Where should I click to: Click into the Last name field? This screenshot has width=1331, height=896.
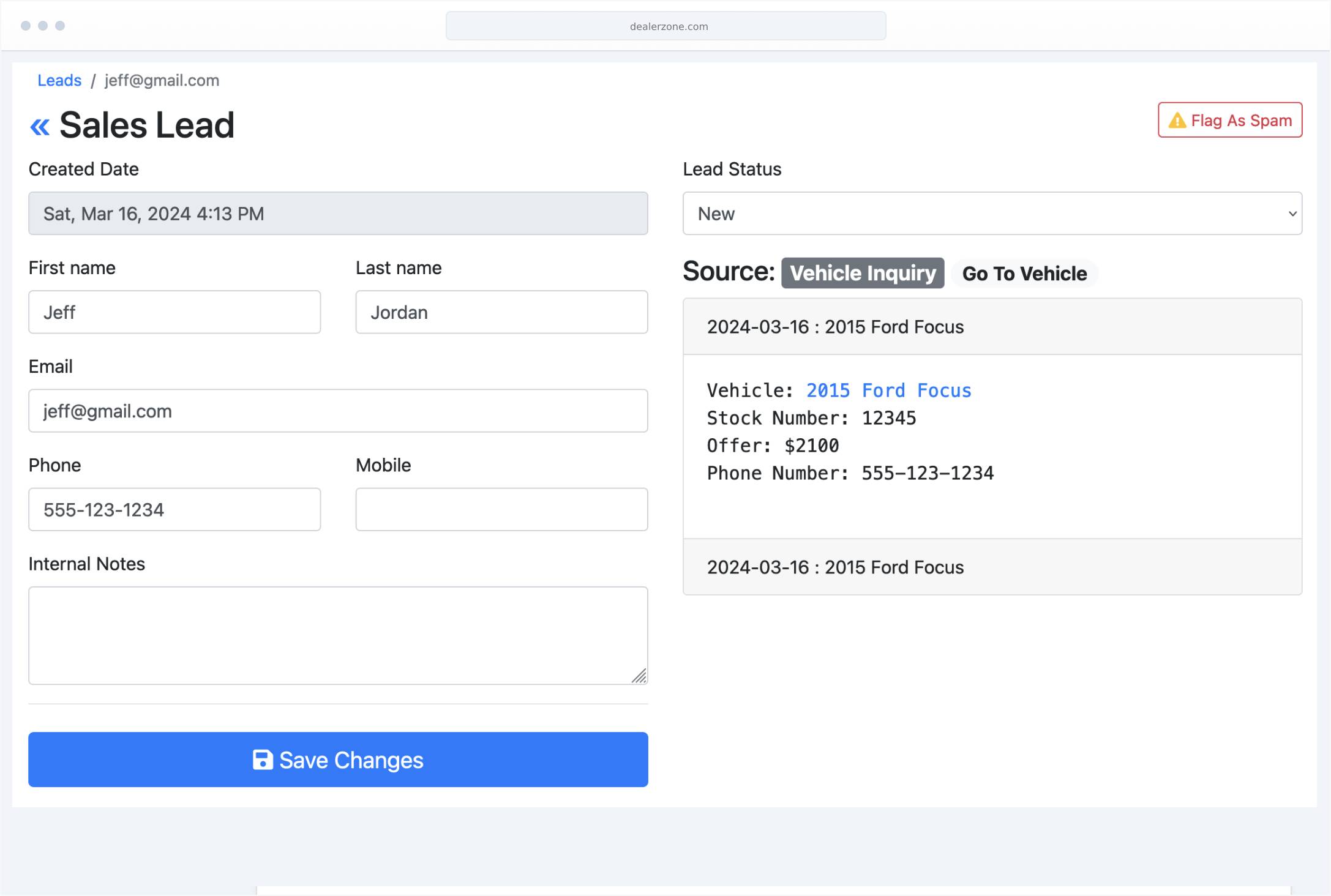click(x=501, y=312)
